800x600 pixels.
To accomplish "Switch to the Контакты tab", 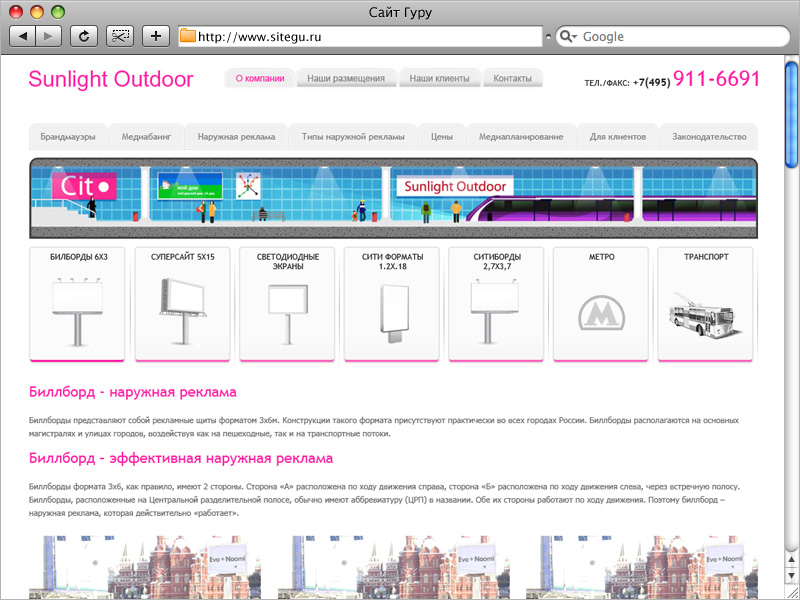I will [x=512, y=79].
